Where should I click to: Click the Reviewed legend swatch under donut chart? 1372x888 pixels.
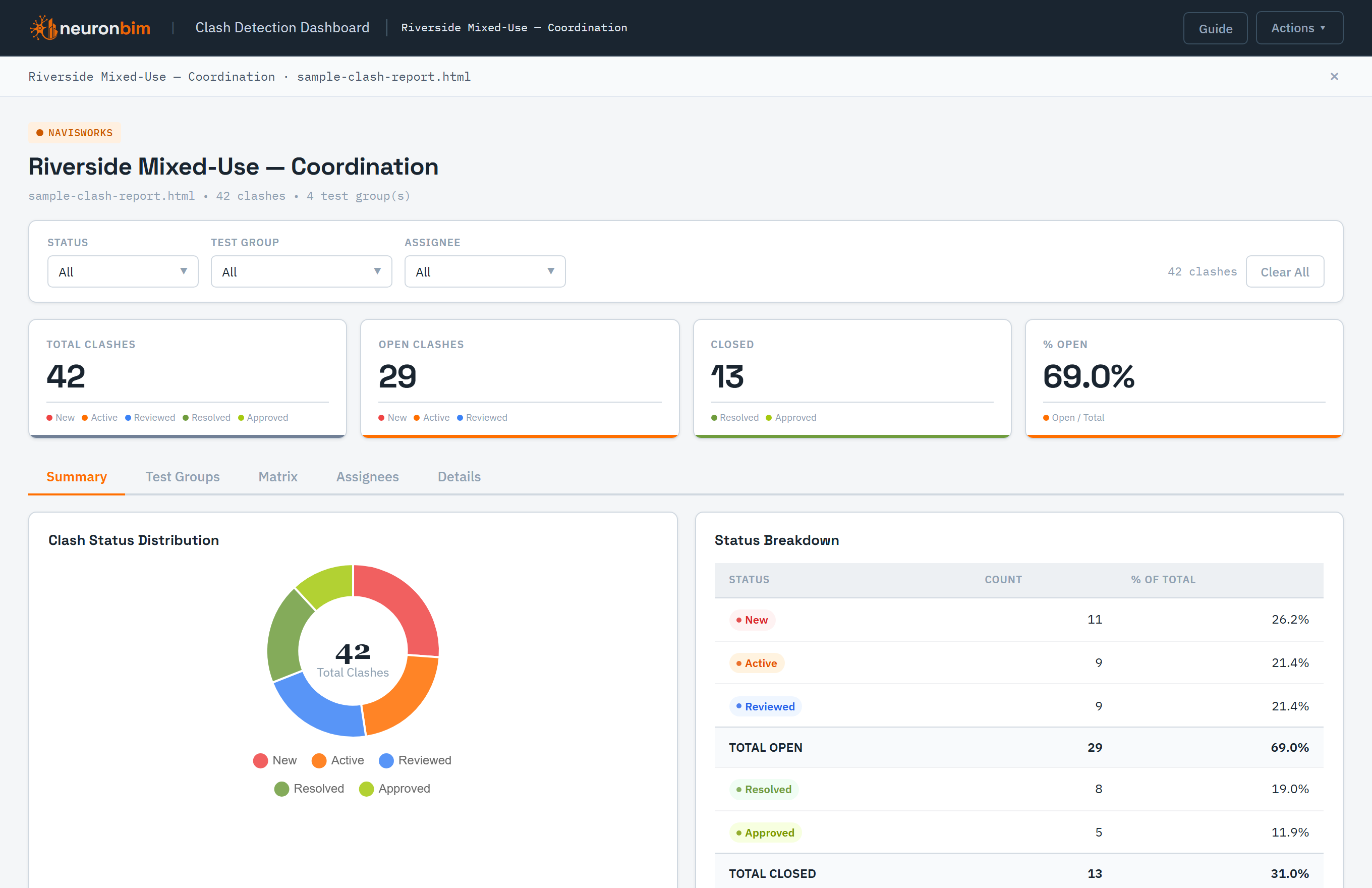click(x=386, y=760)
